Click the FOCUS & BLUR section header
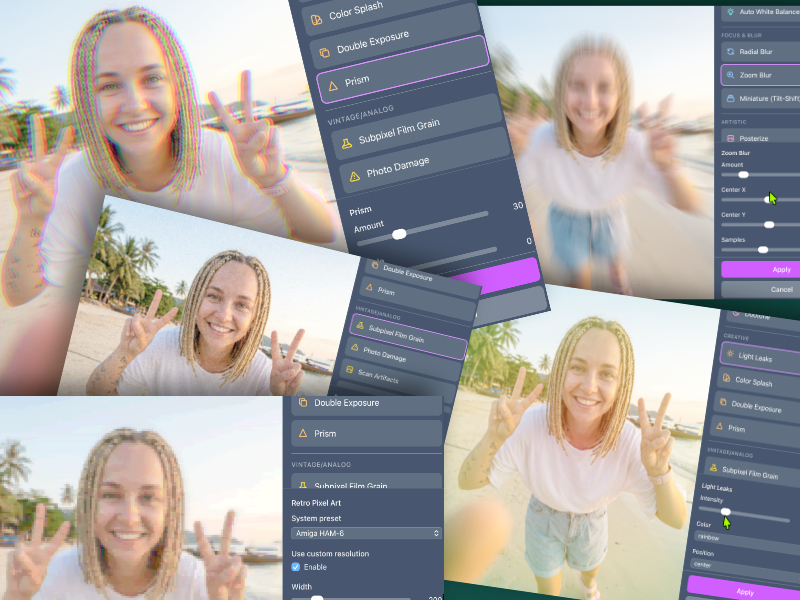Viewport: 800px width, 600px height. [x=741, y=35]
